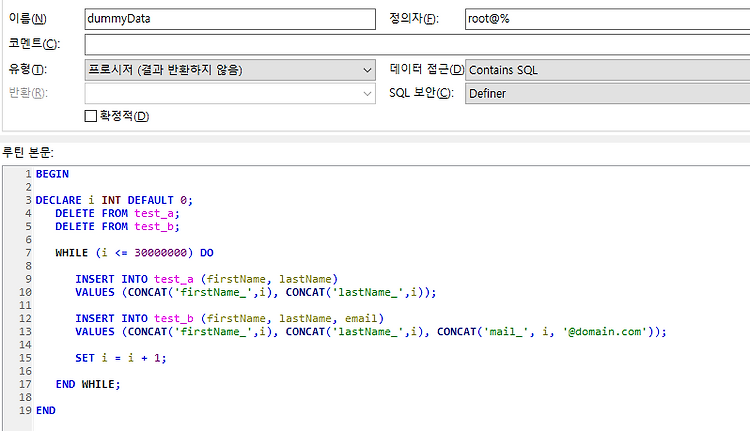Click the empty comment input field

coord(417,44)
